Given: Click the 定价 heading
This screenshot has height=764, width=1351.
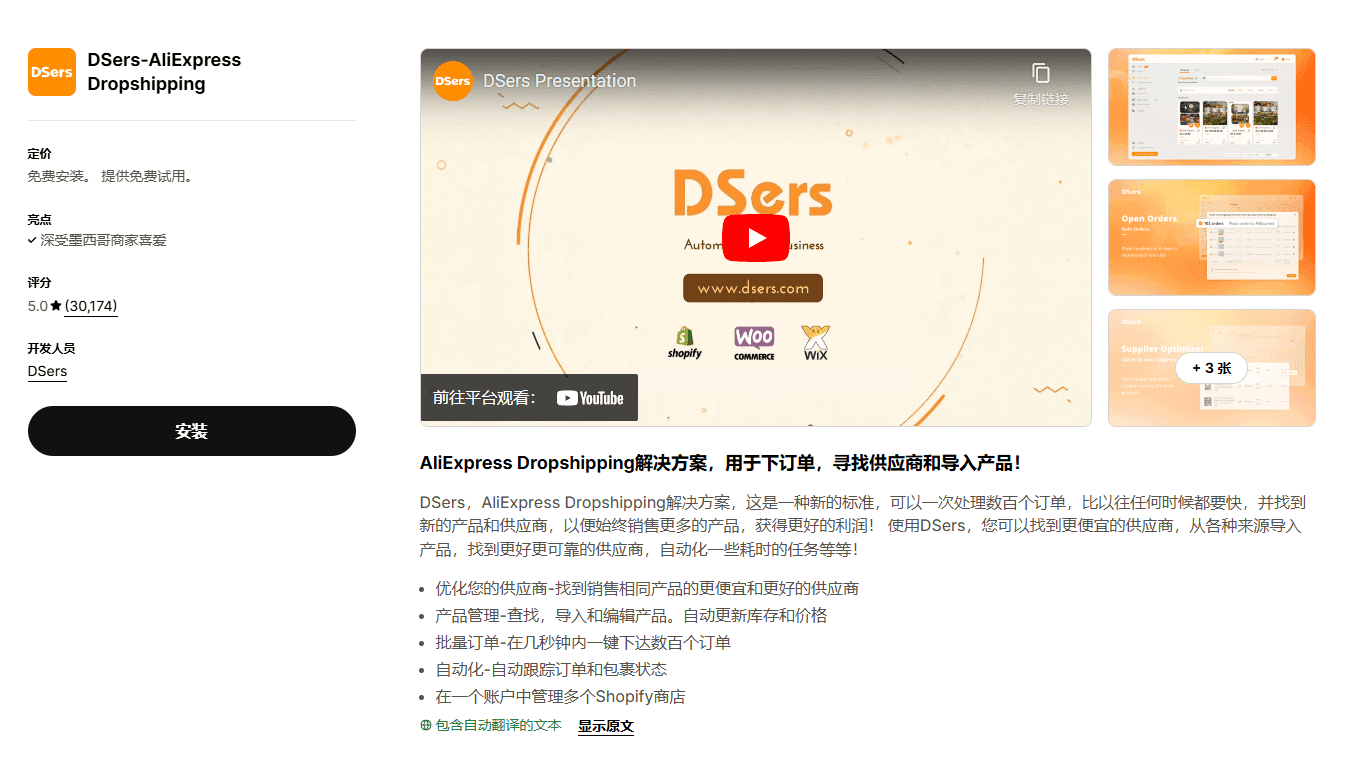Looking at the screenshot, I should pyautogui.click(x=40, y=154).
